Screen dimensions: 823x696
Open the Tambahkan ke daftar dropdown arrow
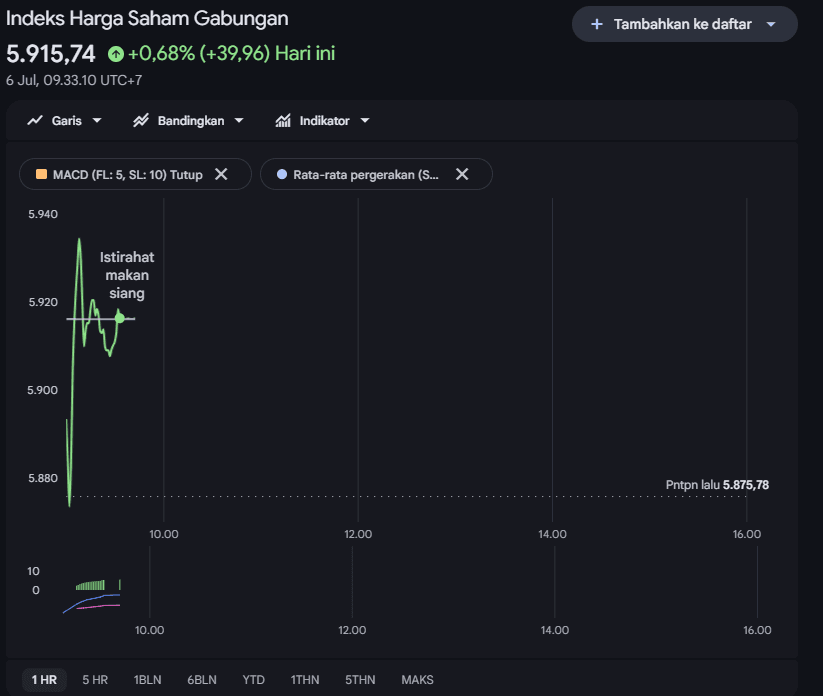(771, 24)
